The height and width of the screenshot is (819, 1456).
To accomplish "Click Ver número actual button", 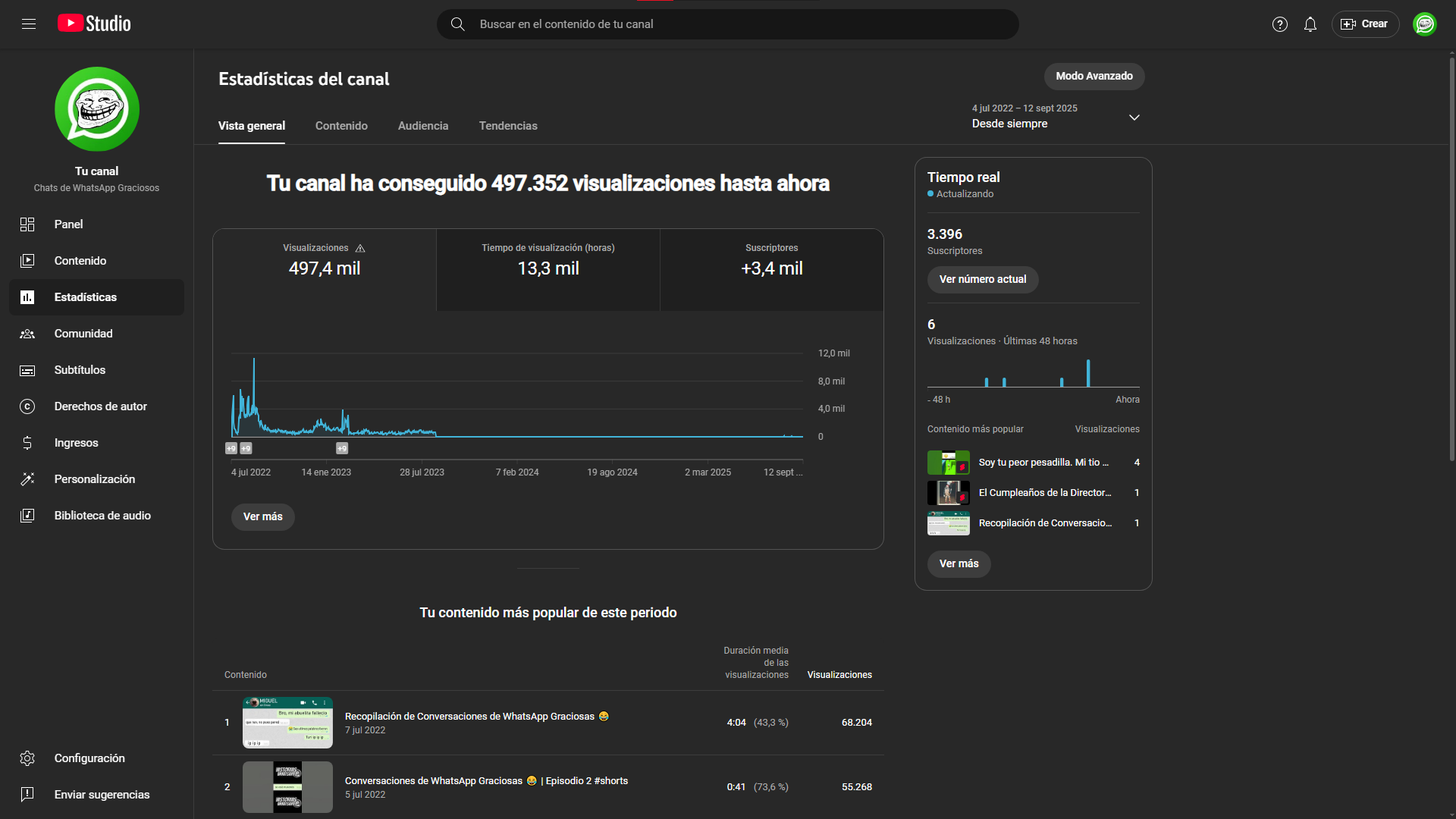I will point(983,280).
